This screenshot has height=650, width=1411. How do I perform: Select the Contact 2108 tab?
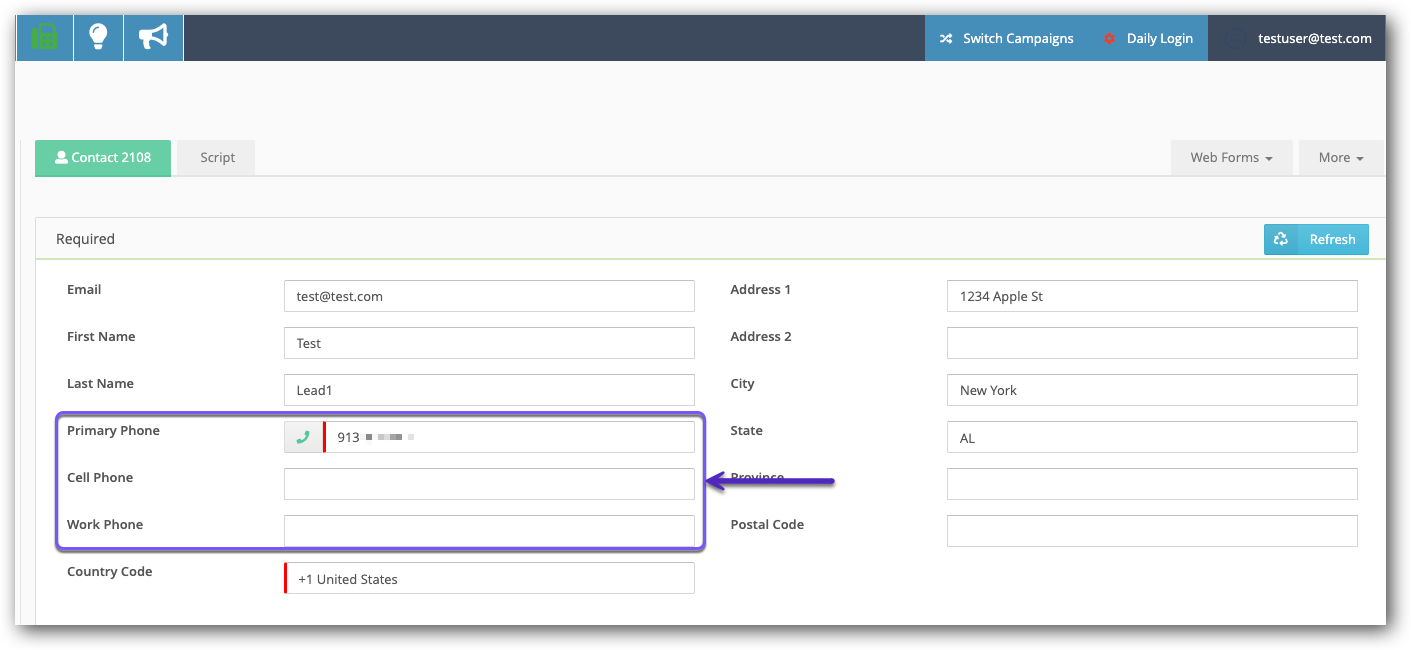click(103, 158)
